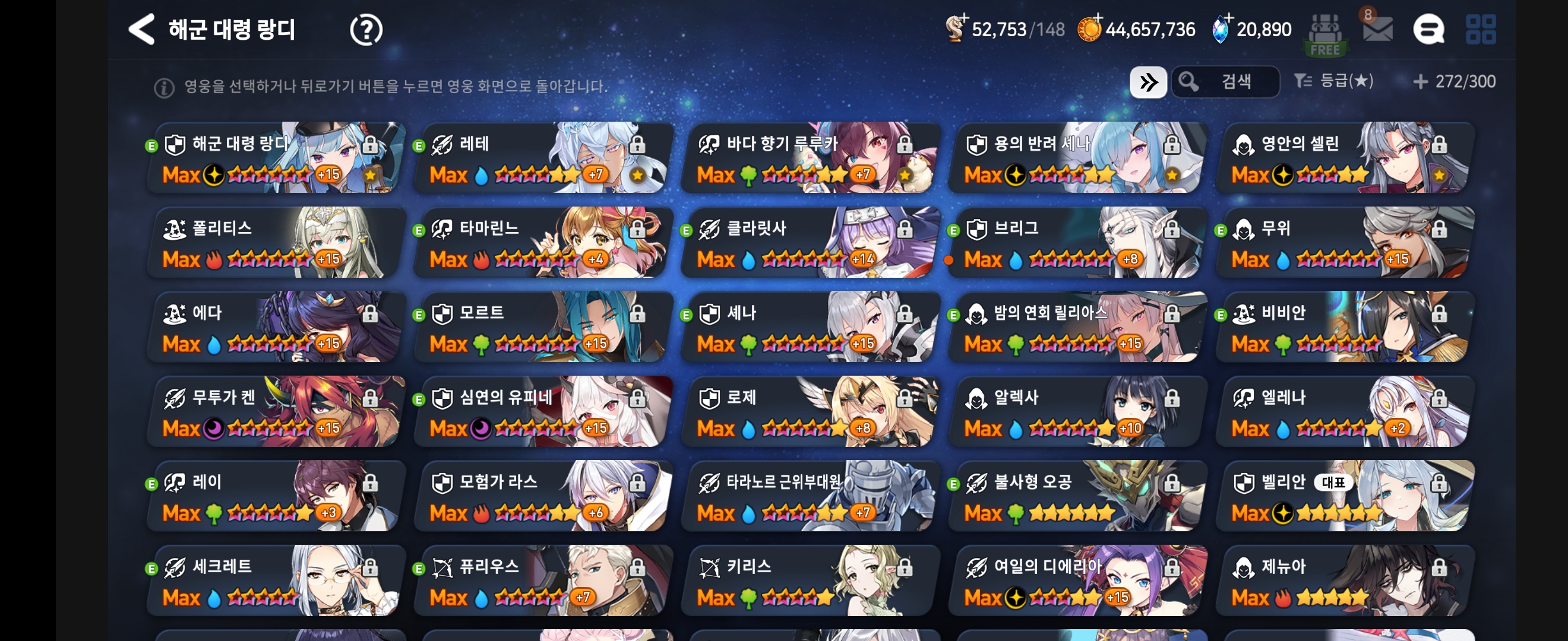Open the mailbox envelope icon
The width and height of the screenshot is (1568, 641).
tap(1377, 28)
